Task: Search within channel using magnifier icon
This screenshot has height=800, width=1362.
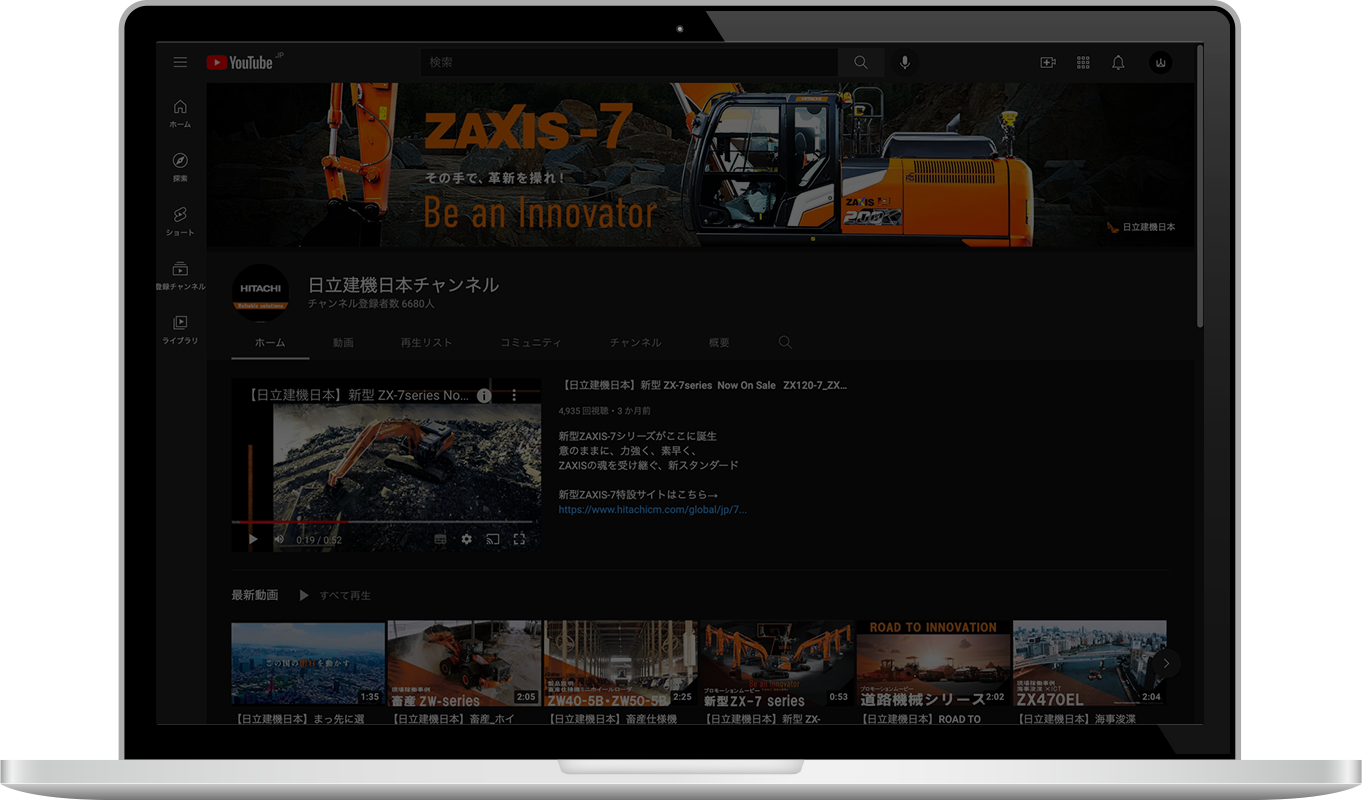Action: point(785,342)
